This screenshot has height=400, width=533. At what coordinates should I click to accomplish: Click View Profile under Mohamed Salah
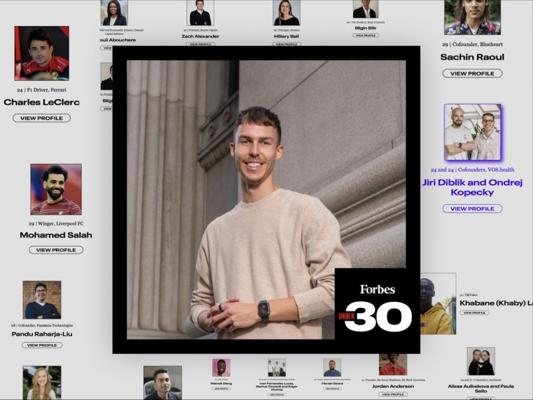tap(56, 250)
